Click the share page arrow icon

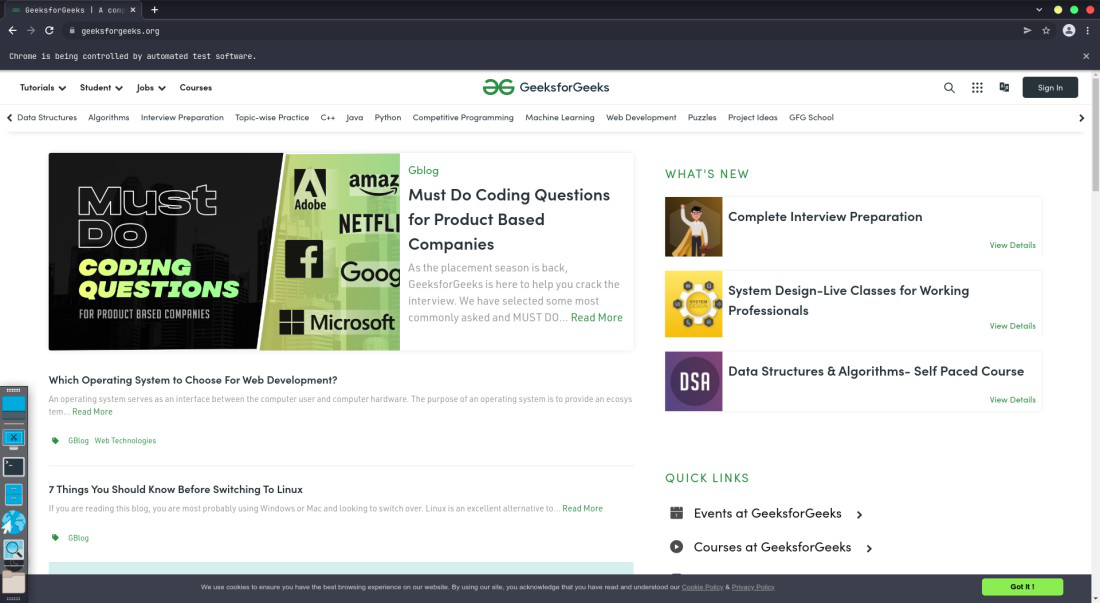point(1027,31)
